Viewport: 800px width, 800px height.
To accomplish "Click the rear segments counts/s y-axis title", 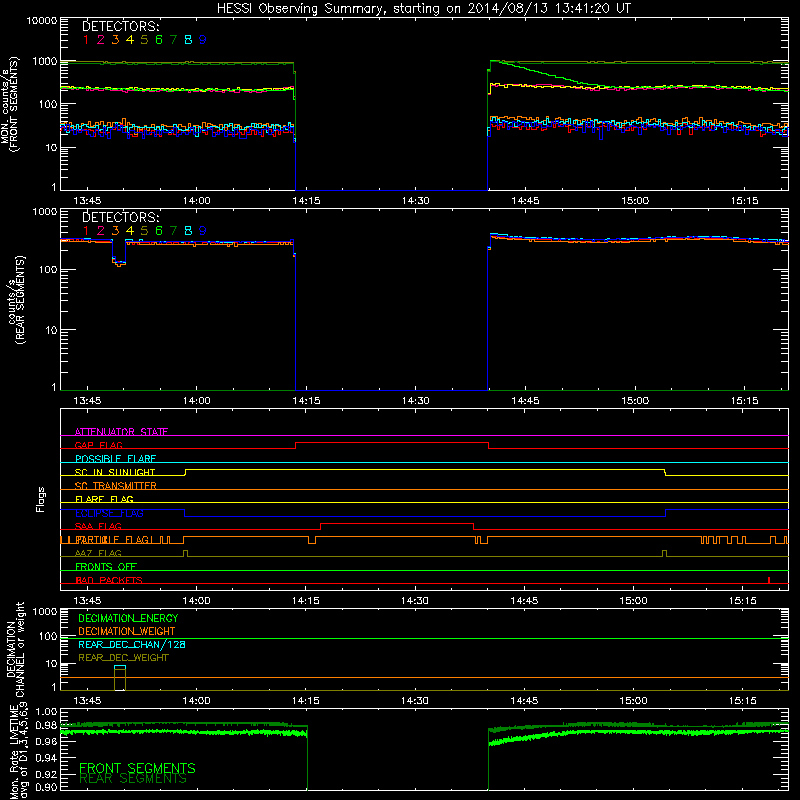I will click(x=16, y=300).
